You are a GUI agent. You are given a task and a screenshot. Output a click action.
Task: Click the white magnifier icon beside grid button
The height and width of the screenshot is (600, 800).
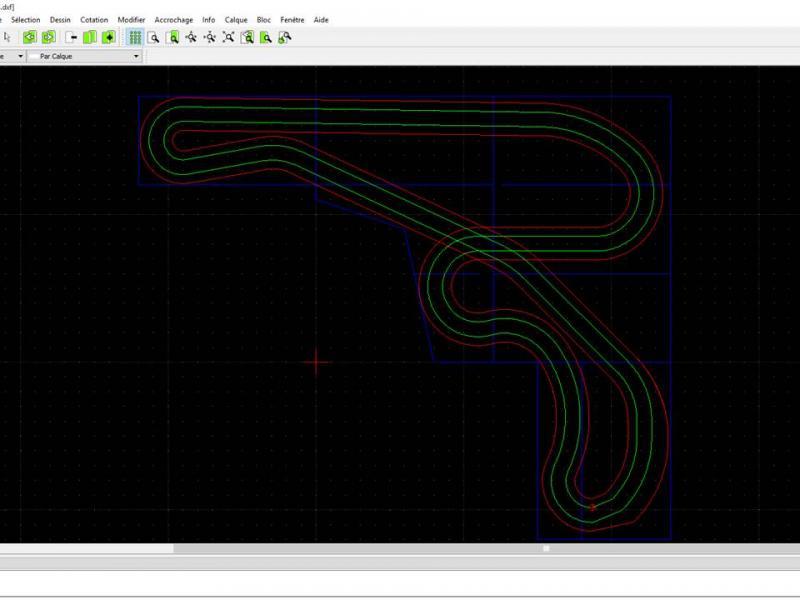(154, 37)
